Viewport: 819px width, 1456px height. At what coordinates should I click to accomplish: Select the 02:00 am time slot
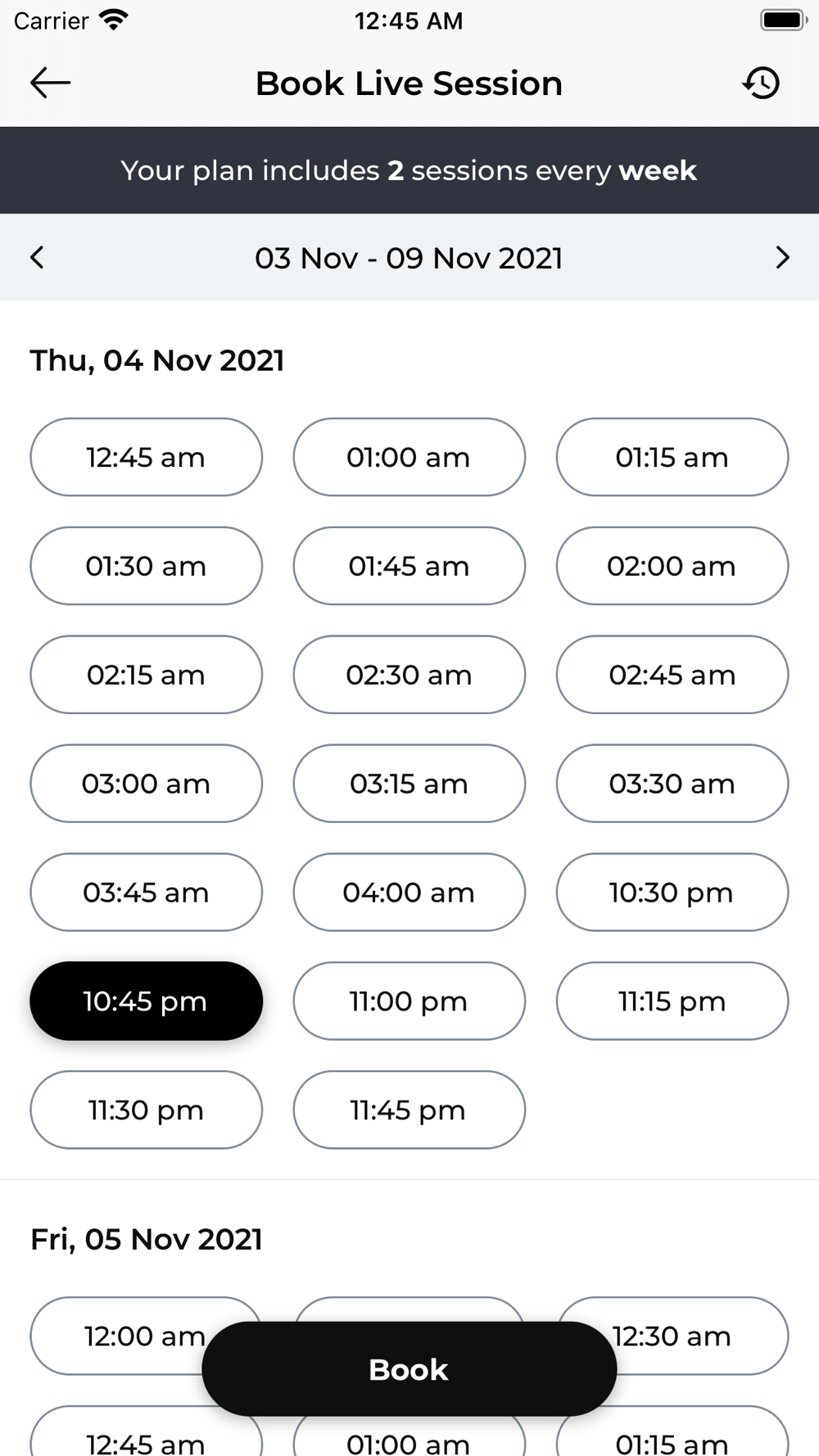pos(672,566)
